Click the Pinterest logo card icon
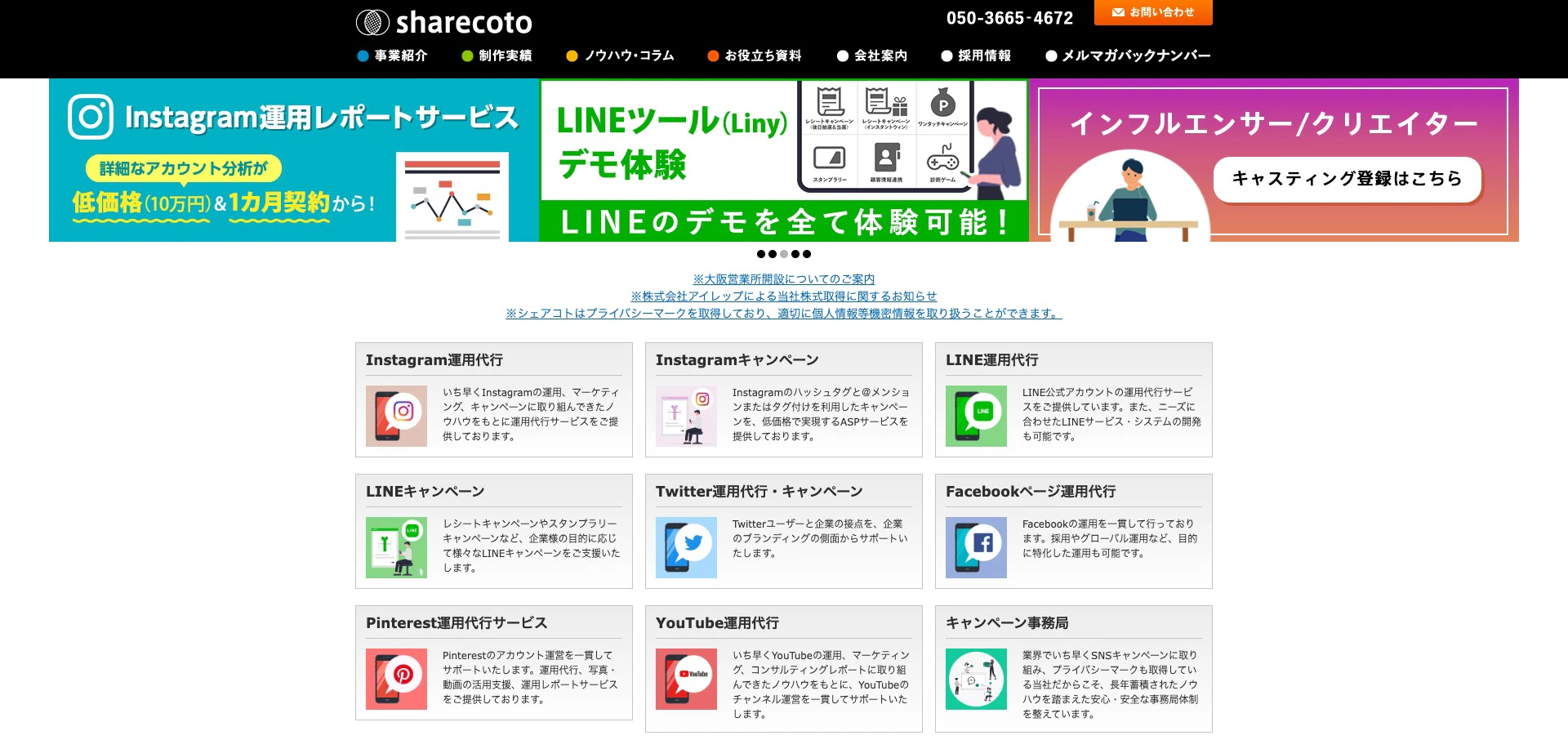Screen dimensions: 1568x740 [396, 679]
